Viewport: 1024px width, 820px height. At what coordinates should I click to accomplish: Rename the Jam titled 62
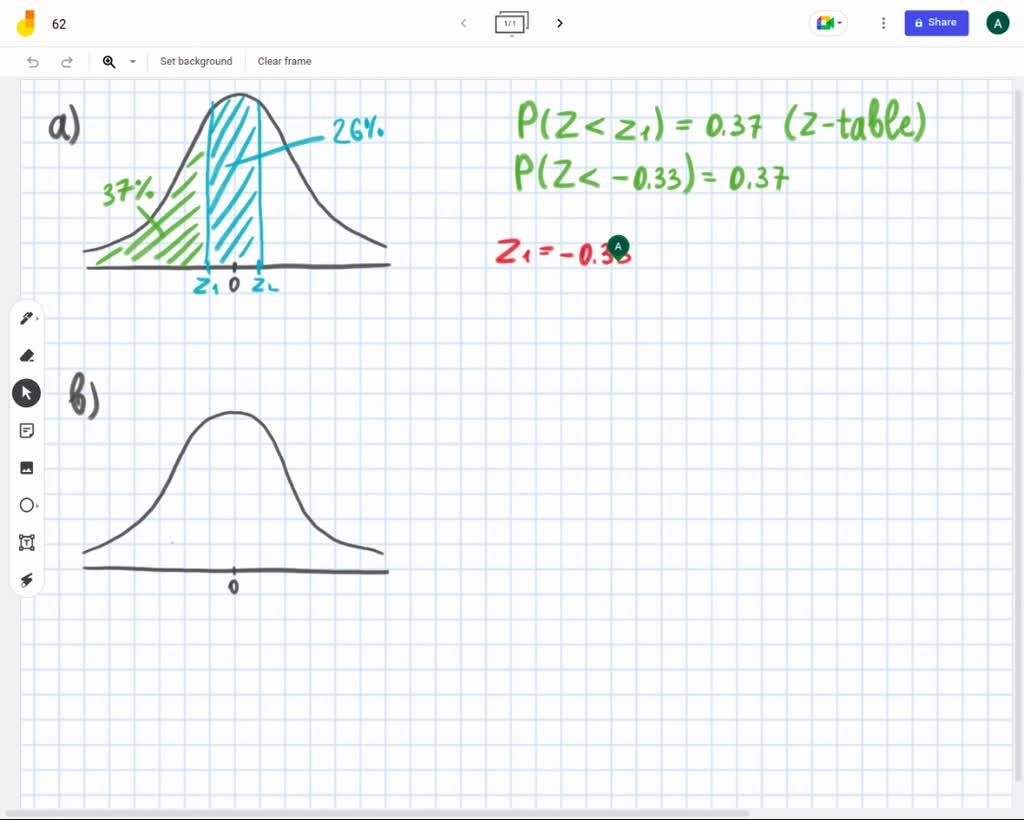click(x=58, y=23)
